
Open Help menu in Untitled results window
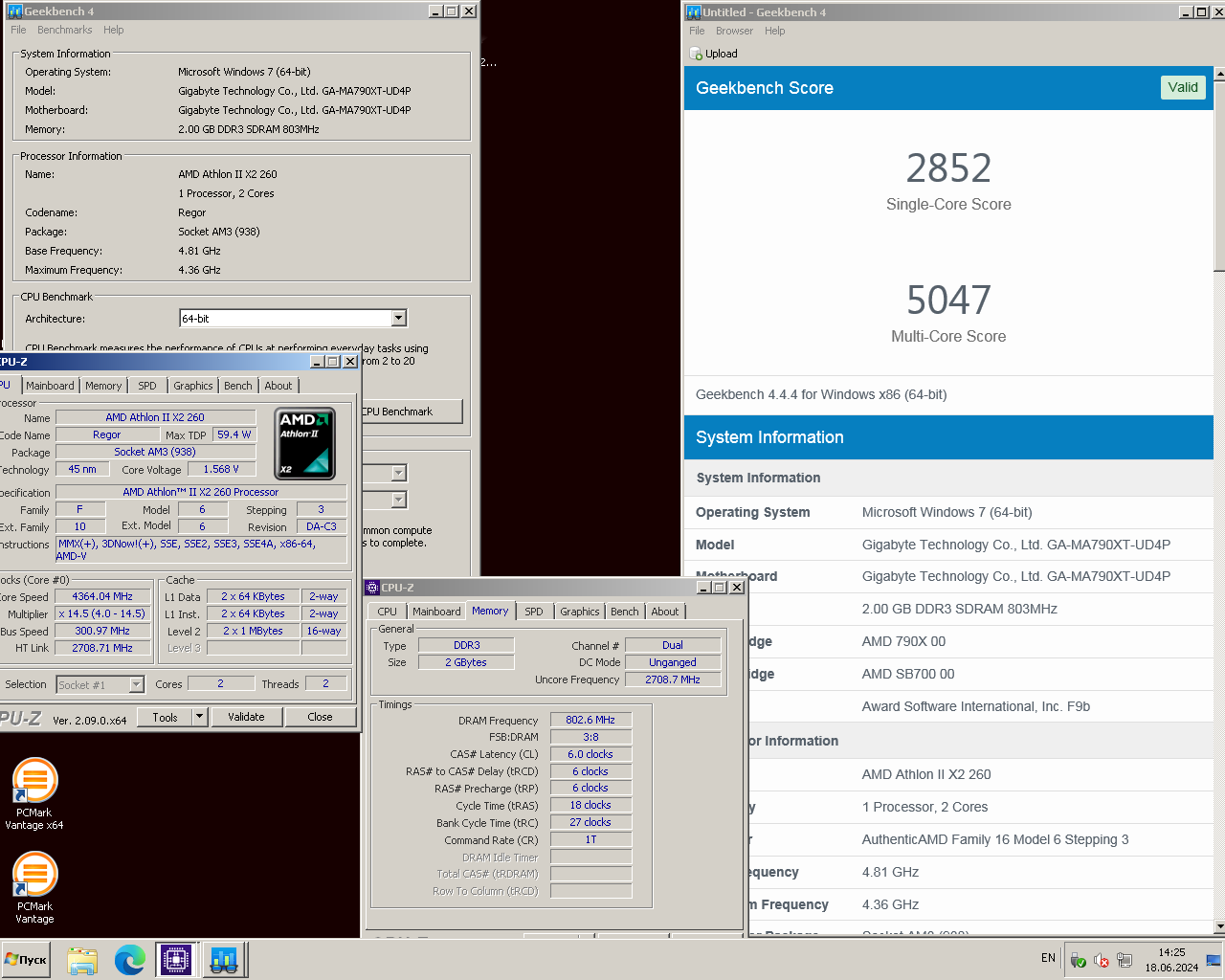[x=775, y=31]
